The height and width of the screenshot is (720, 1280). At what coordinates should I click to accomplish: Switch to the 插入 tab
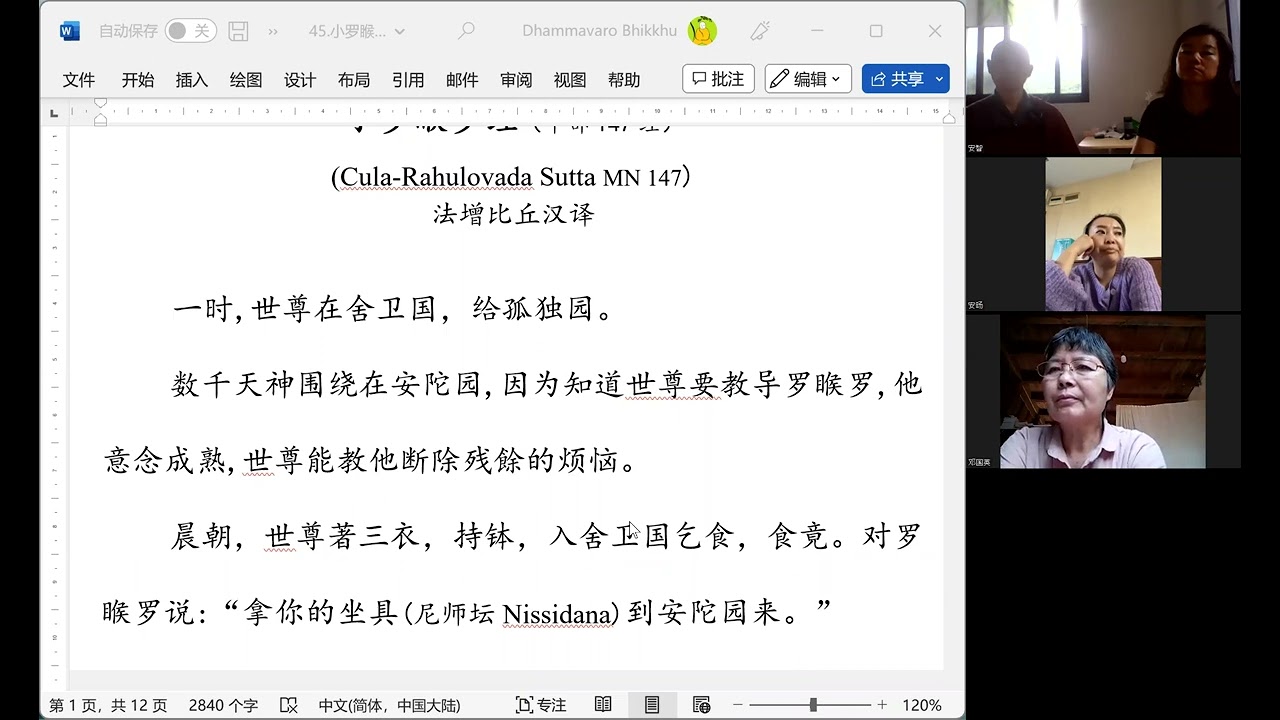click(192, 80)
